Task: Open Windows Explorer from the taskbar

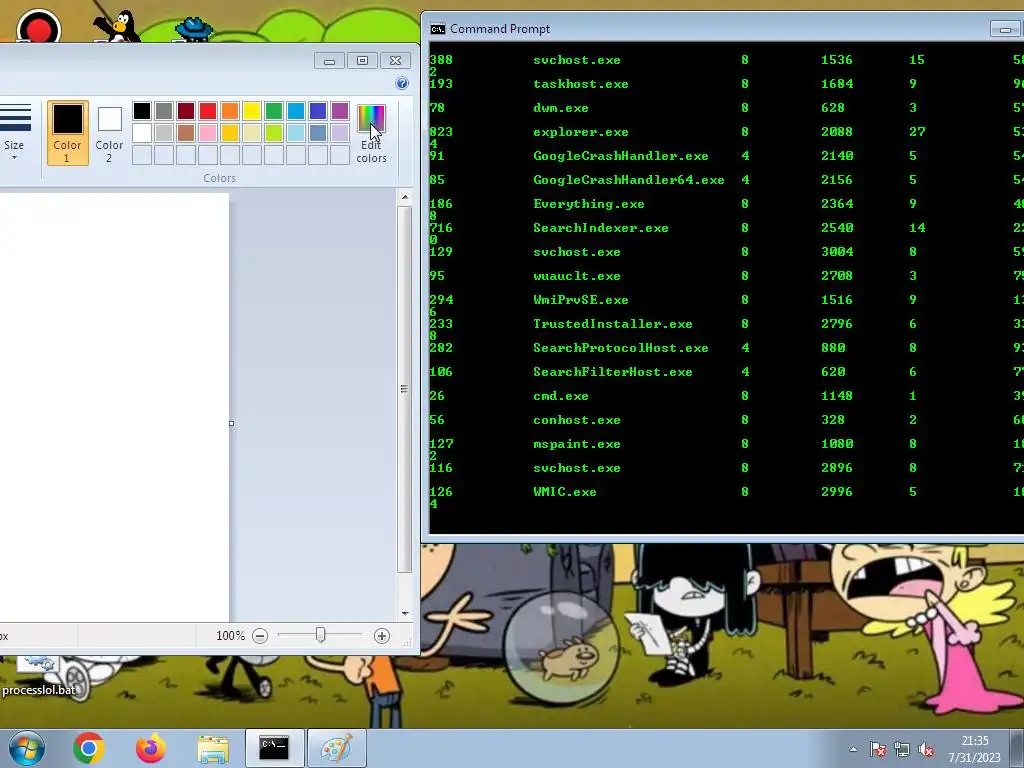Action: coord(213,748)
